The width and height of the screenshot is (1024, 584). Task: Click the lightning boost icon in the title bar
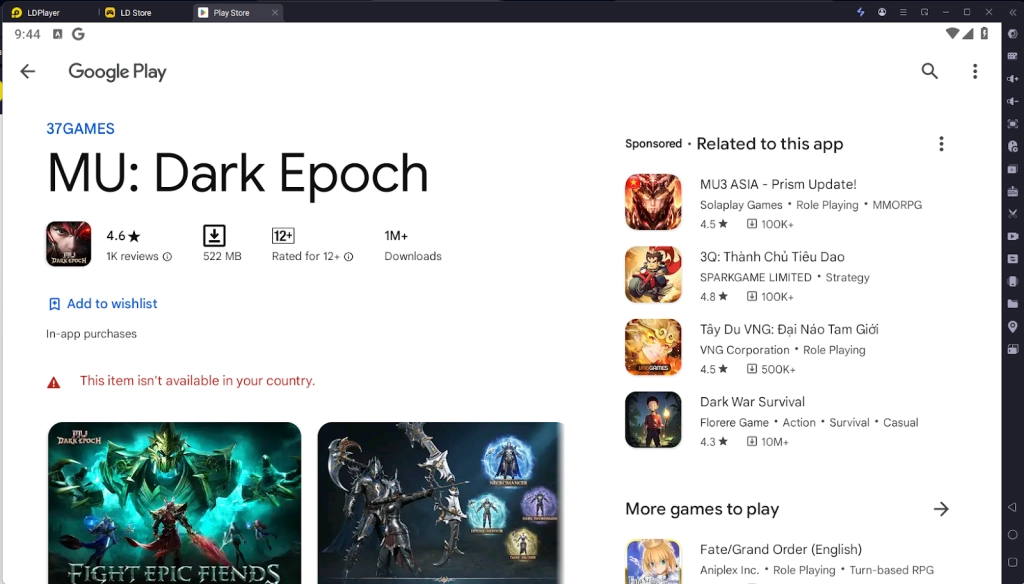(861, 12)
